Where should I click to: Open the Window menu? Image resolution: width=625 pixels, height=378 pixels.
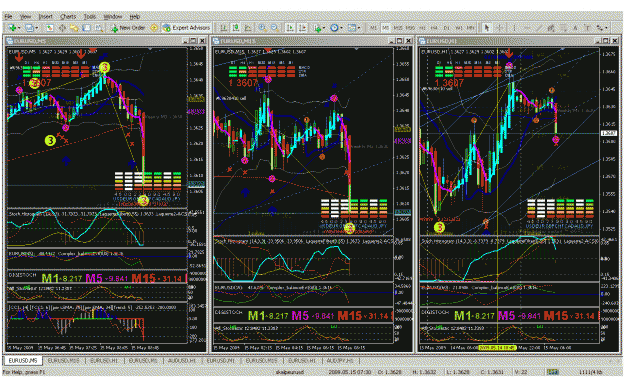tap(113, 17)
